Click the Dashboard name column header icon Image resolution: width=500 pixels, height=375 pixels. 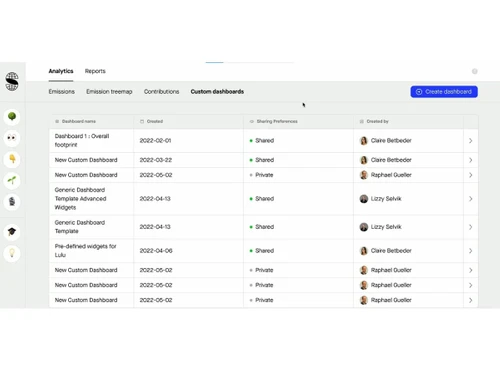(57, 121)
